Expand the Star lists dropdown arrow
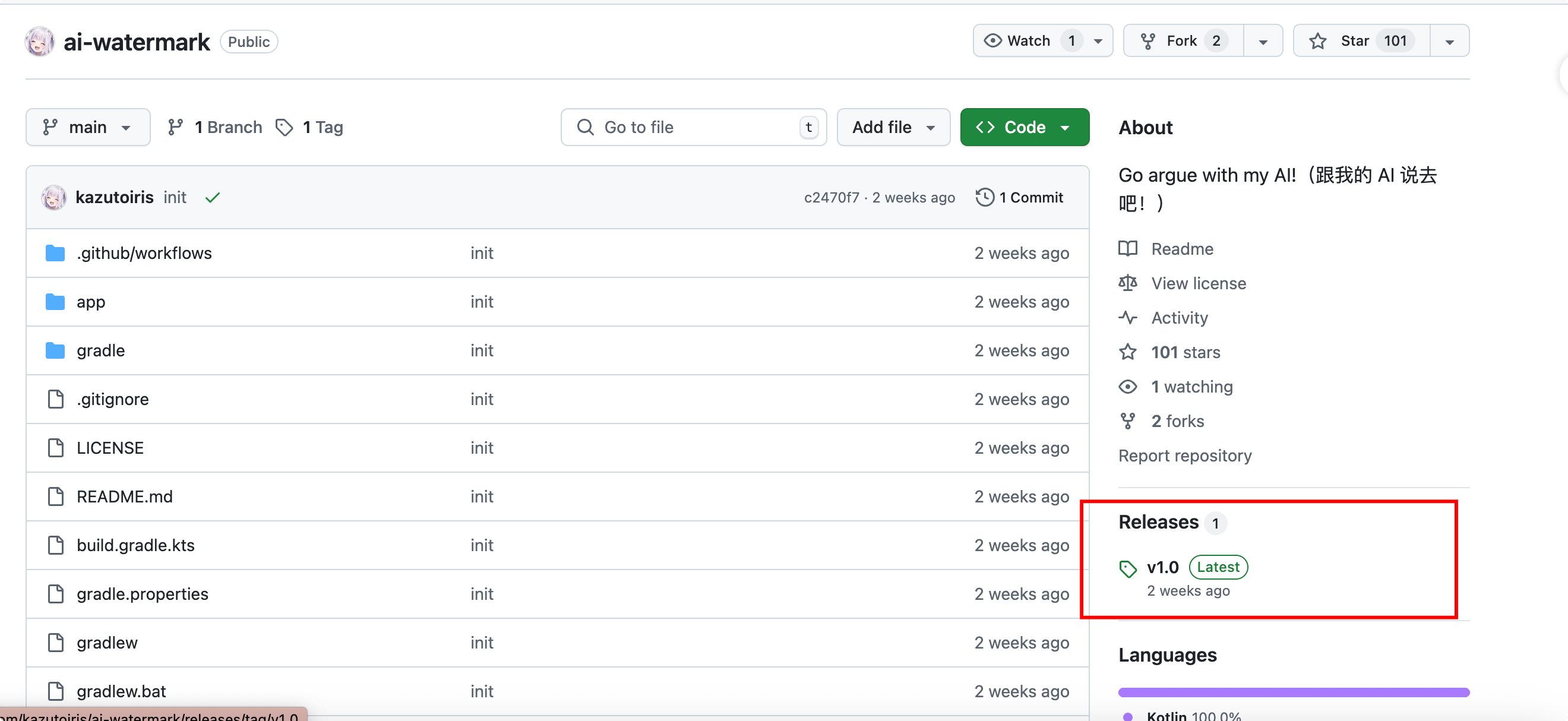 1449,42
